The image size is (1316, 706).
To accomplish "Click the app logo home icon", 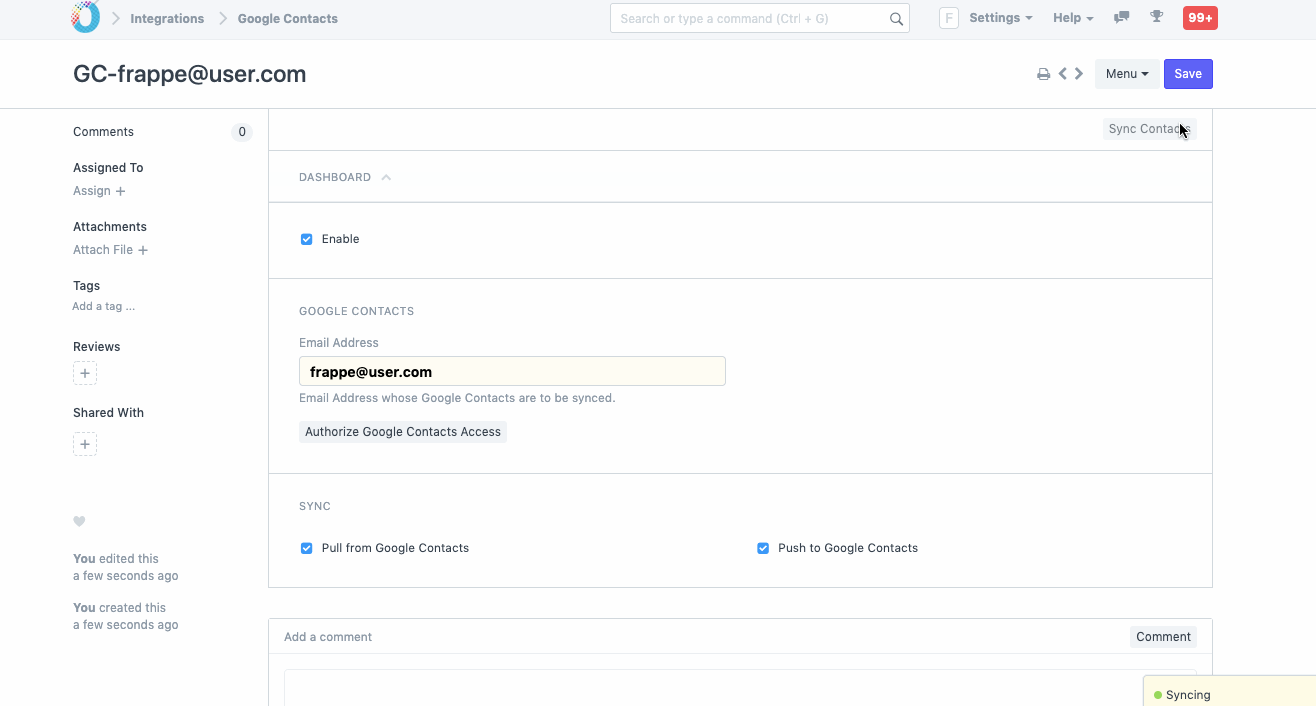I will tap(86, 17).
